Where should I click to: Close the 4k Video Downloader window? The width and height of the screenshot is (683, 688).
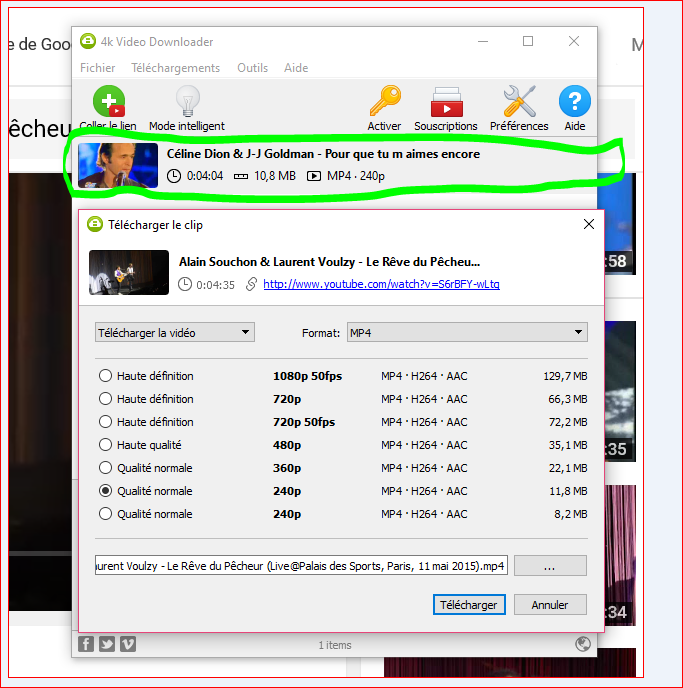574,41
